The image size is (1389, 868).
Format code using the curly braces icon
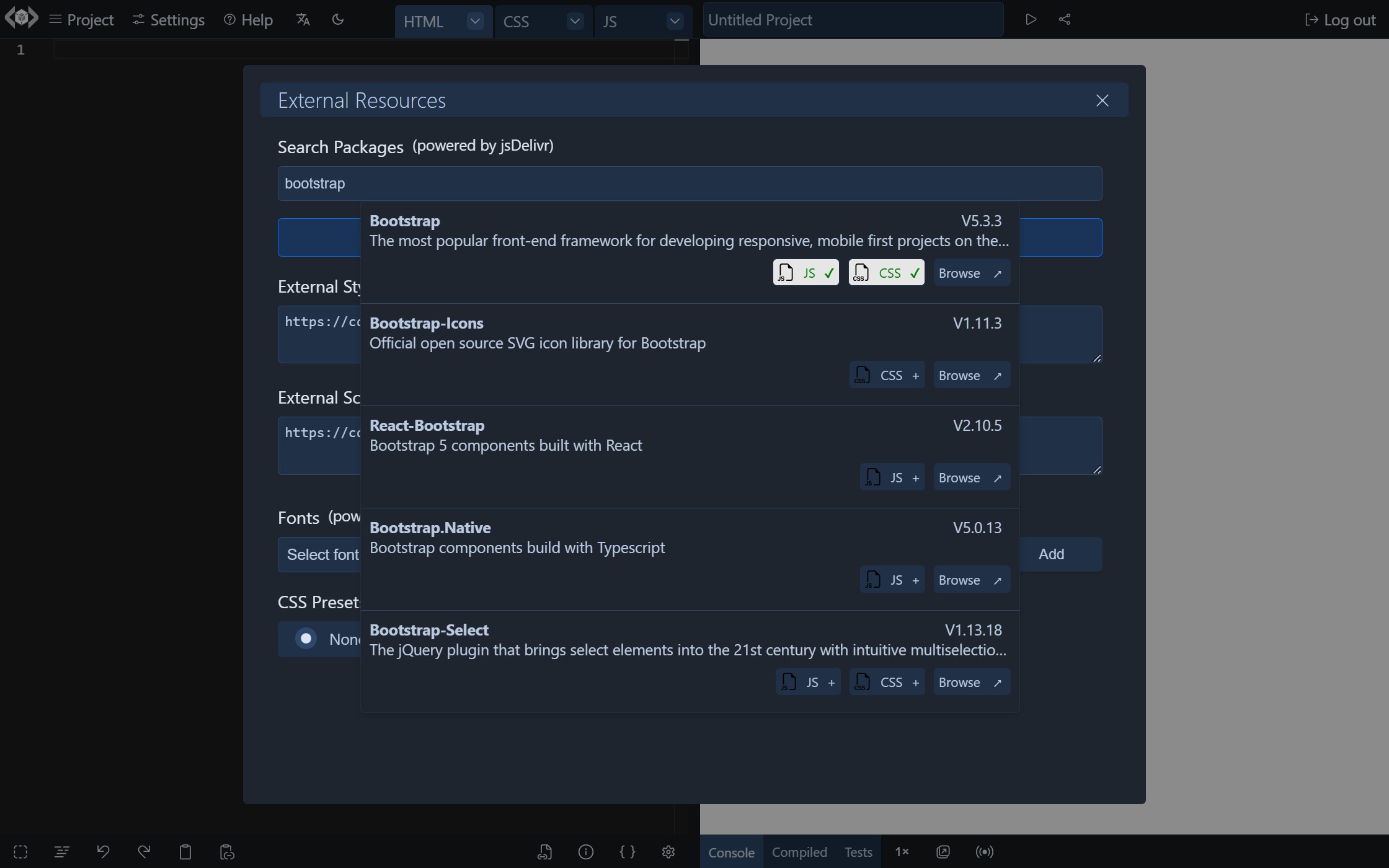628,852
